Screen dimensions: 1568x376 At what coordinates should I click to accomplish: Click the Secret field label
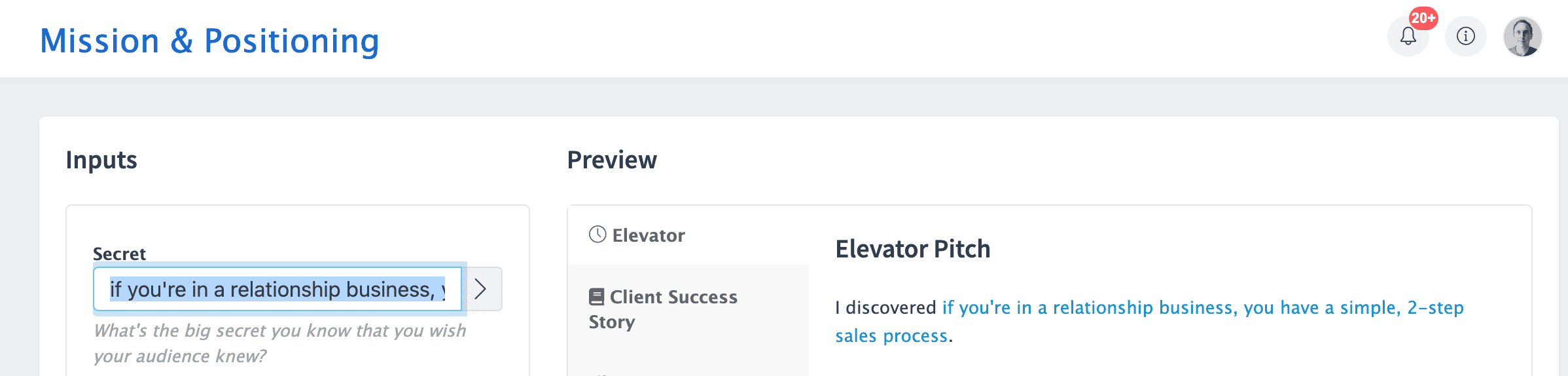(119, 254)
